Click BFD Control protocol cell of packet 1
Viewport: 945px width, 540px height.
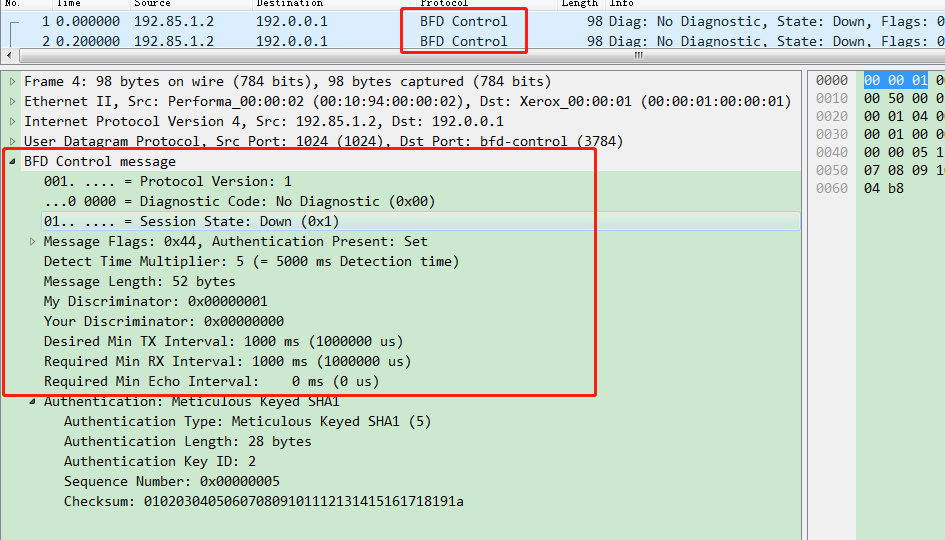tap(463, 21)
